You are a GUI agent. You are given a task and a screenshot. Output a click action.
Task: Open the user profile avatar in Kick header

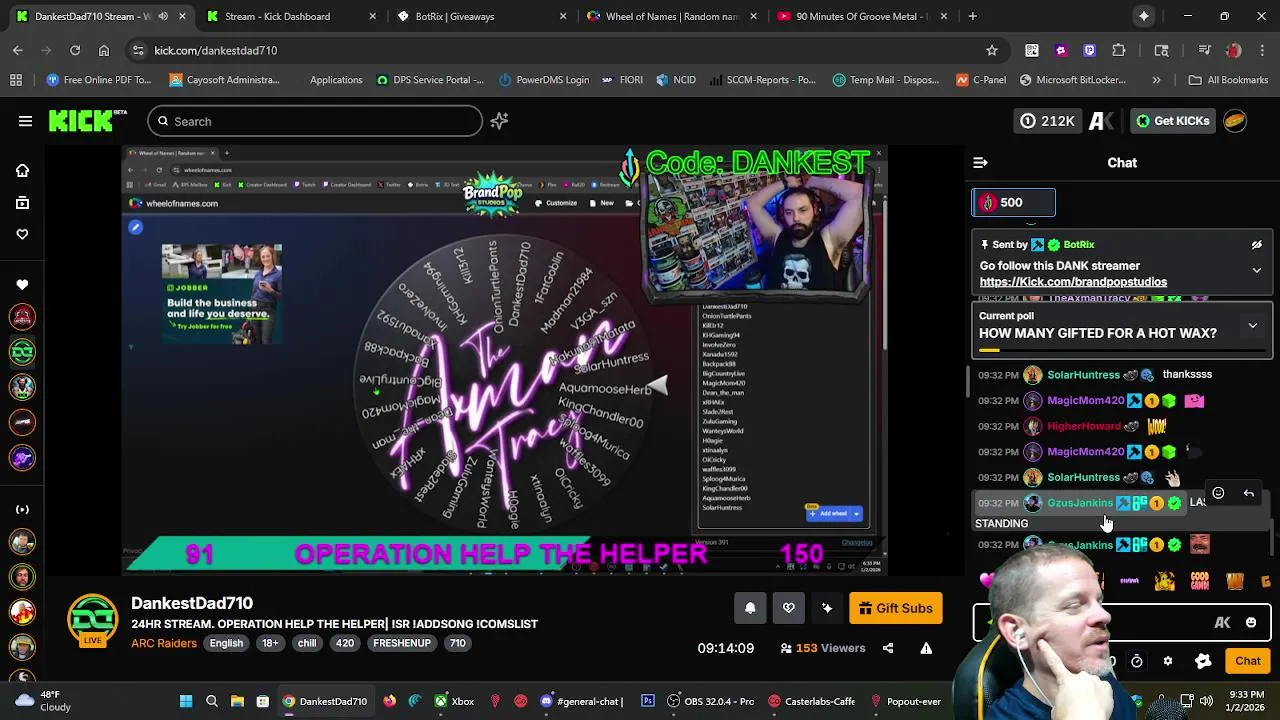click(1235, 121)
